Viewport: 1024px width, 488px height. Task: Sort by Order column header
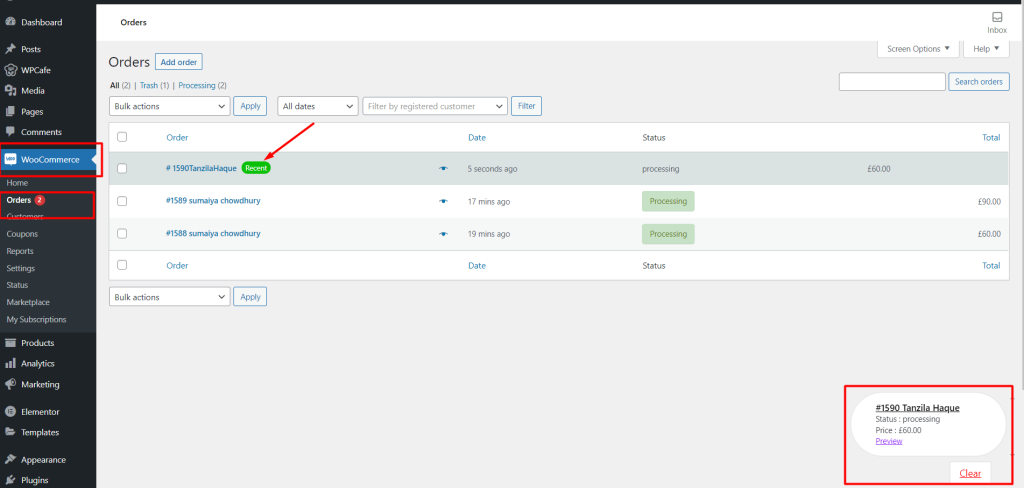(x=177, y=137)
